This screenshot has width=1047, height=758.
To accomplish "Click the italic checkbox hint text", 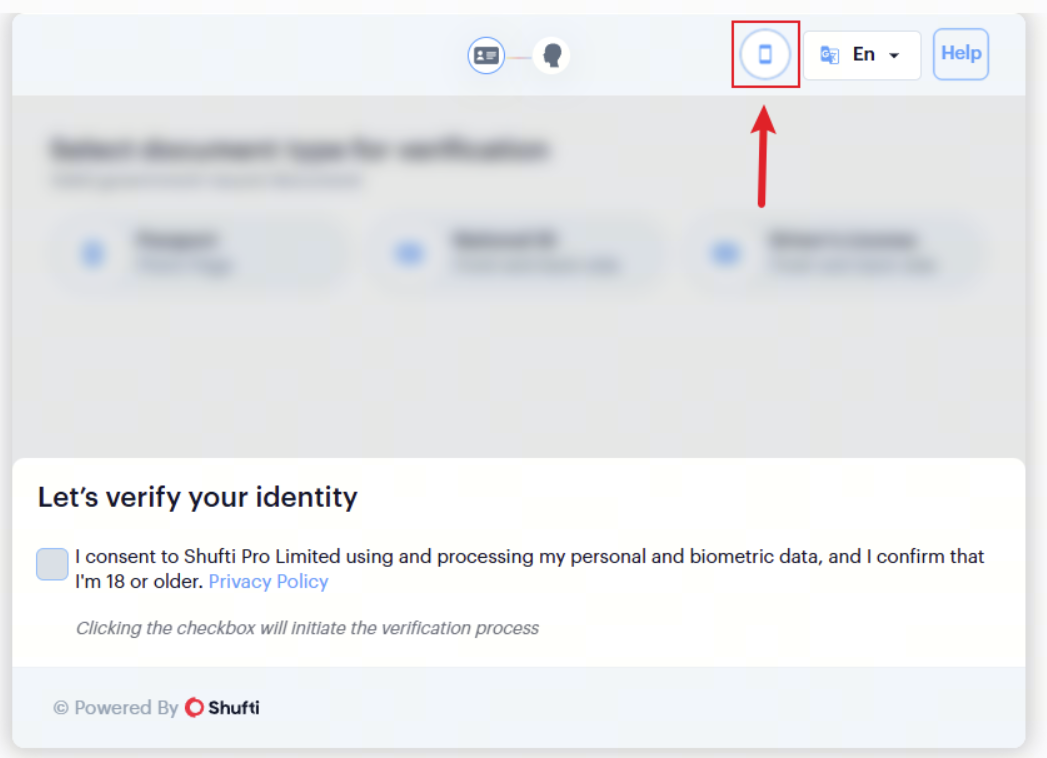I will [307, 628].
